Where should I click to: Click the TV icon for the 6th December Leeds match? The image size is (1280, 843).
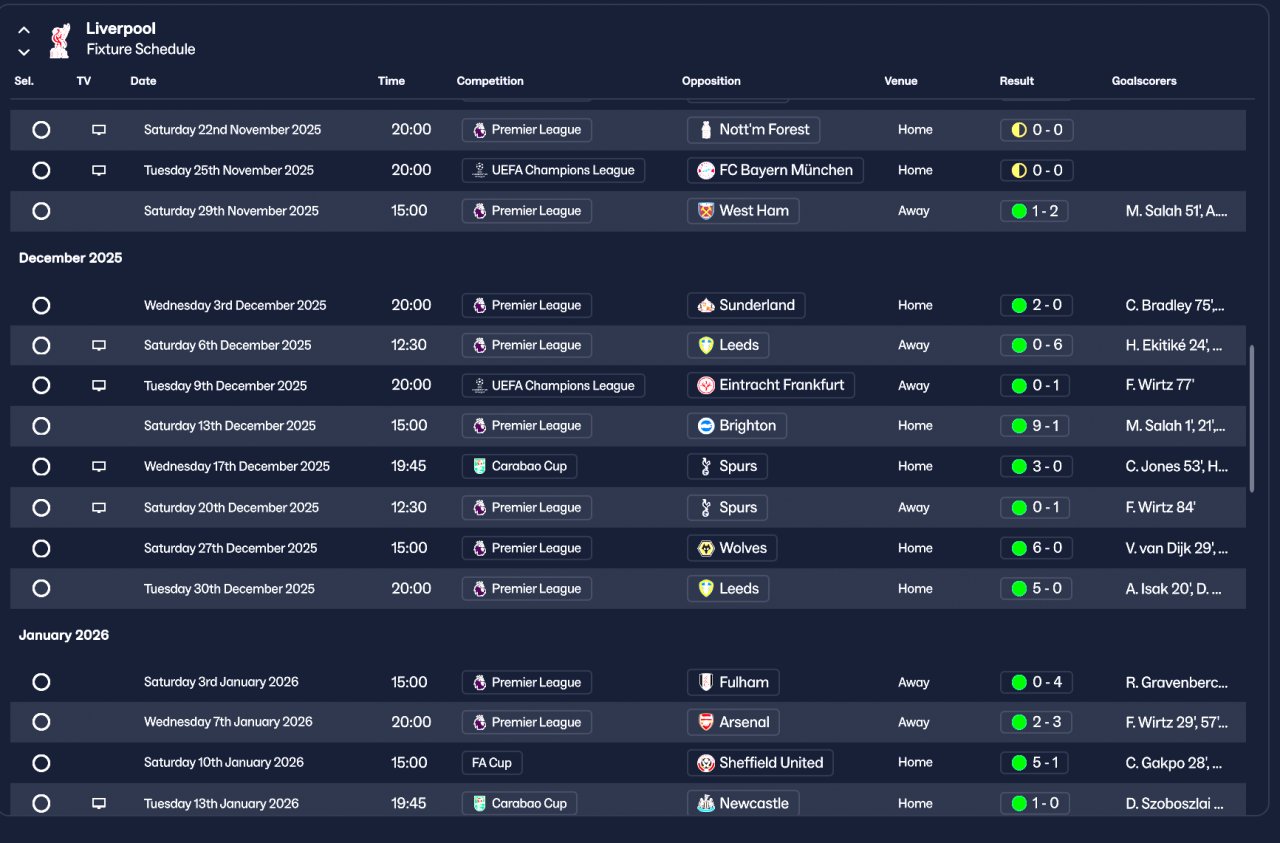pos(99,346)
